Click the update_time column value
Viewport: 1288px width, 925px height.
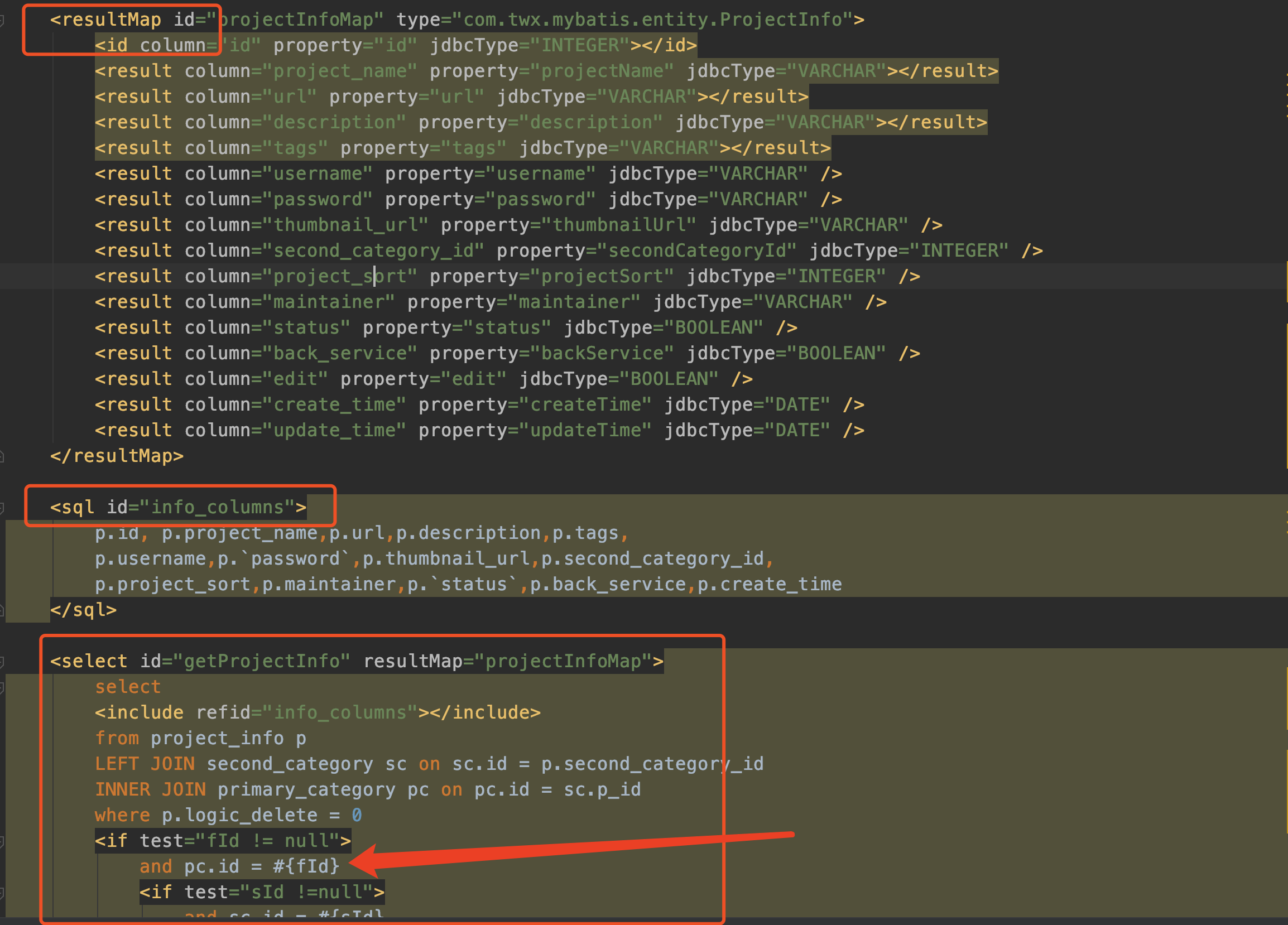pyautogui.click(x=334, y=430)
